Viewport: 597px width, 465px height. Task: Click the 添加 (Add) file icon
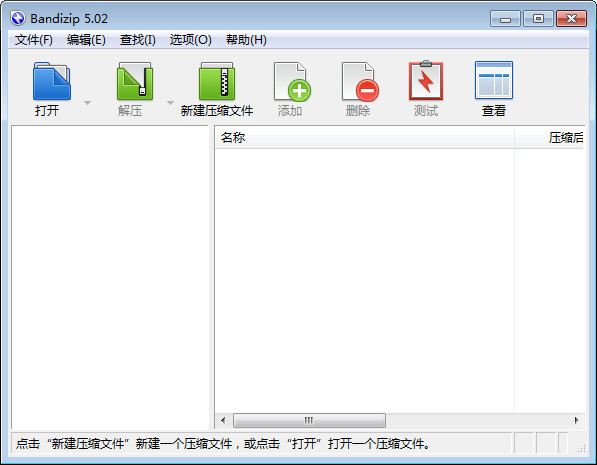click(x=292, y=81)
